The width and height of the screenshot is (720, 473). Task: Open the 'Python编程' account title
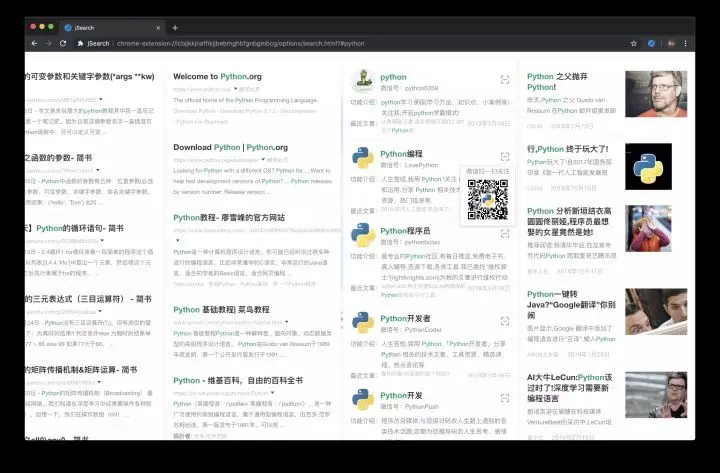coord(401,153)
